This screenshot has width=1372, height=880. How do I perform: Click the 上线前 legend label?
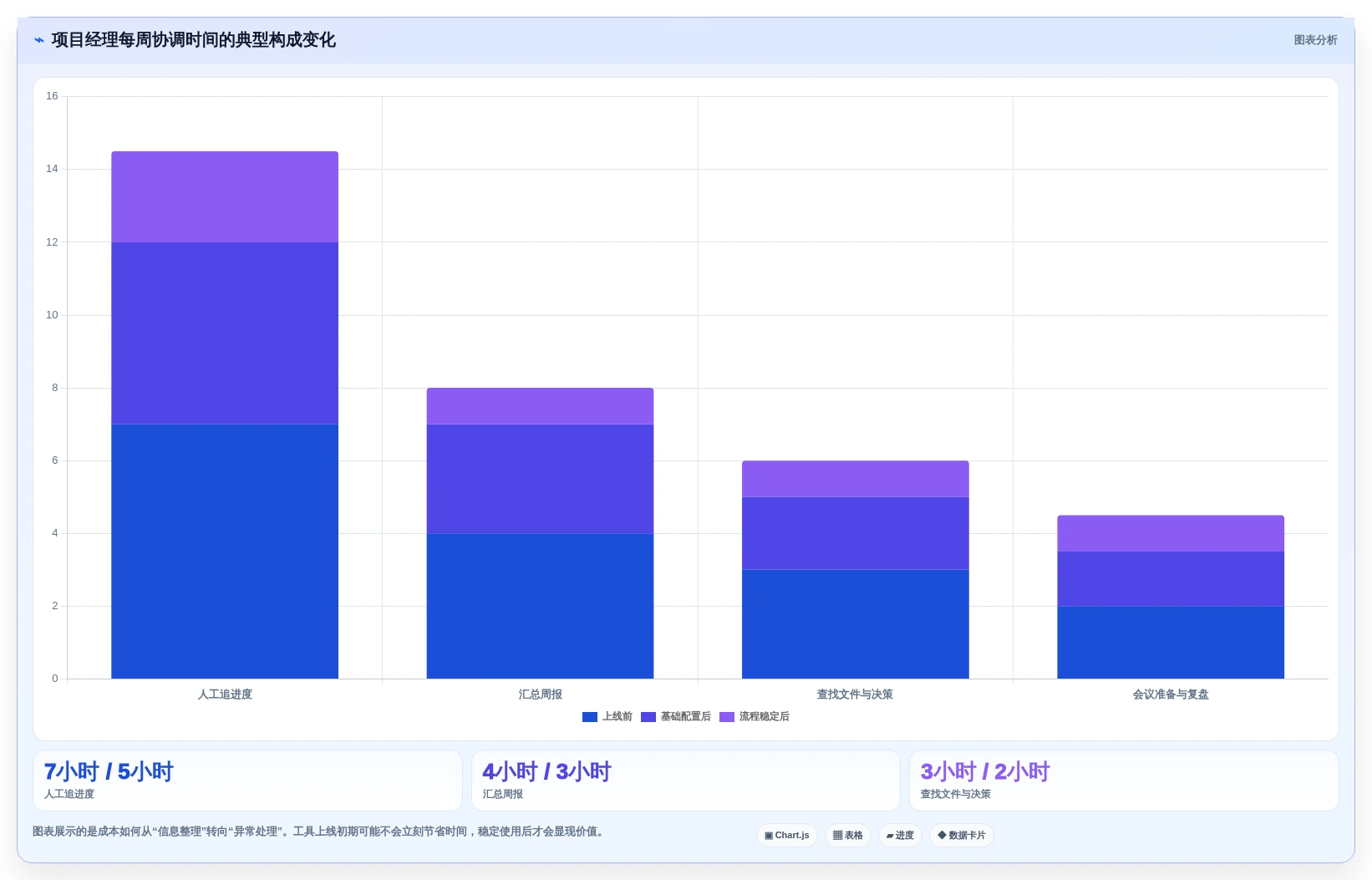(x=617, y=717)
